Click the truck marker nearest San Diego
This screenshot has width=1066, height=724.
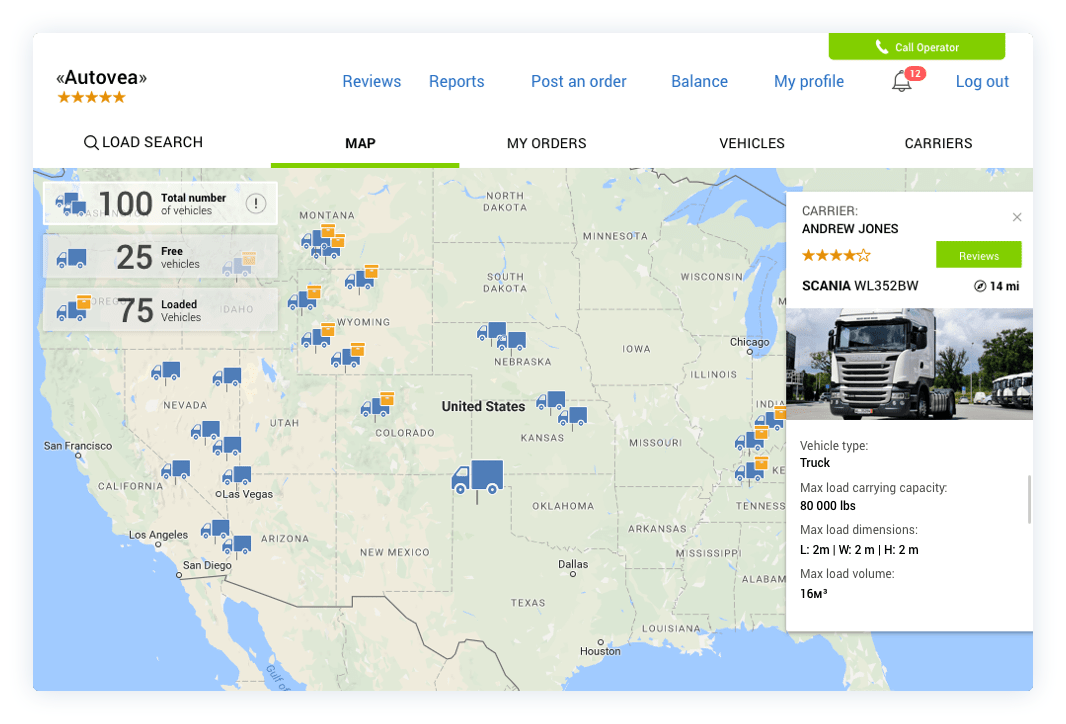(237, 545)
